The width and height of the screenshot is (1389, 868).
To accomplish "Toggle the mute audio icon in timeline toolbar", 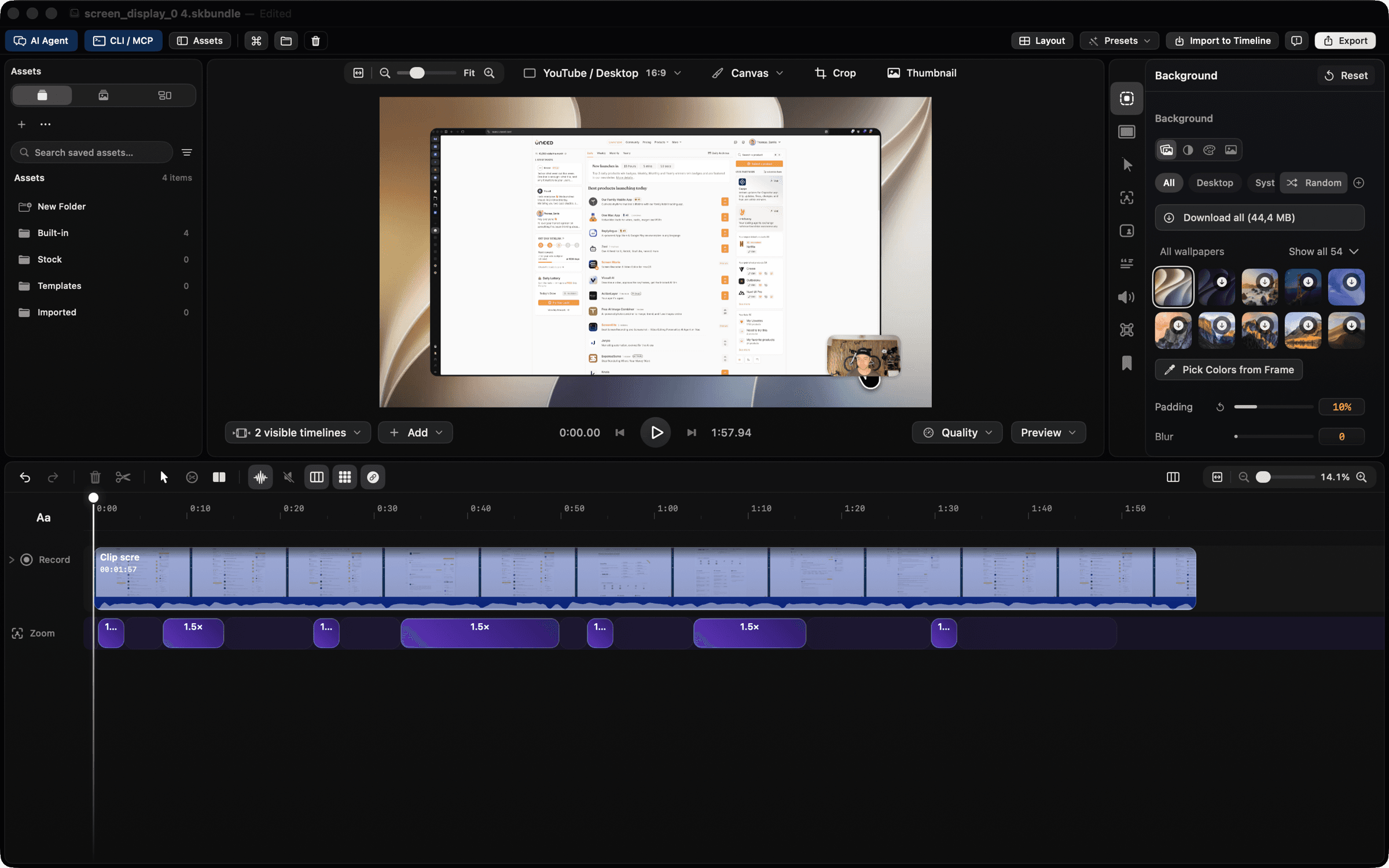I will coord(288,477).
